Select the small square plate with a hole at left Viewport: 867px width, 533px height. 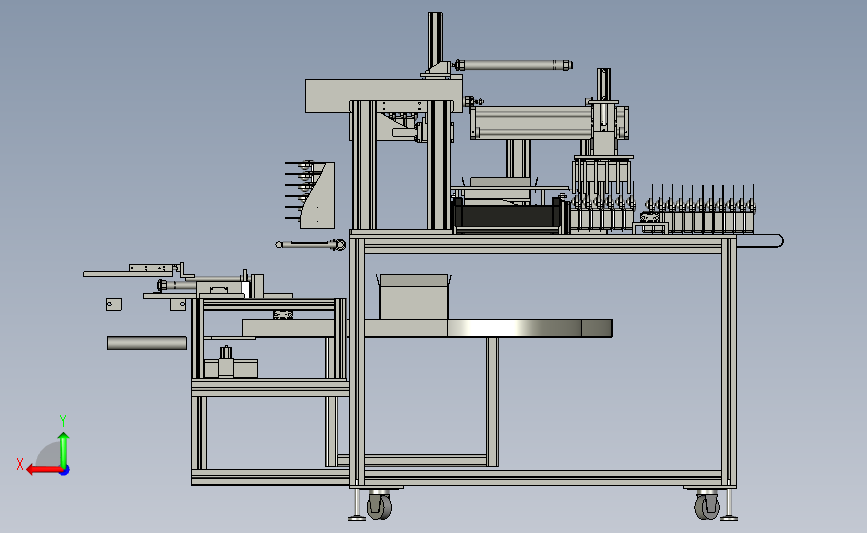click(x=113, y=304)
